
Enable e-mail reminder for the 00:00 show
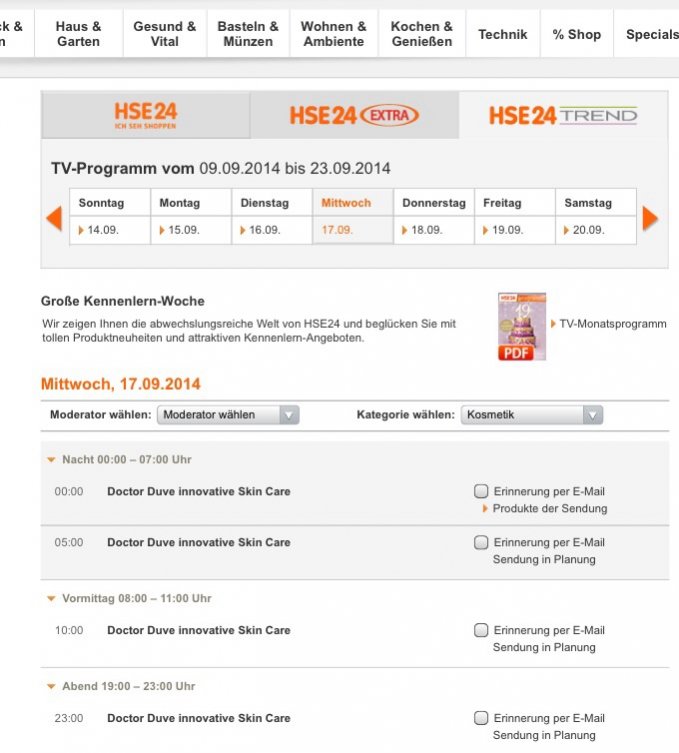point(482,491)
